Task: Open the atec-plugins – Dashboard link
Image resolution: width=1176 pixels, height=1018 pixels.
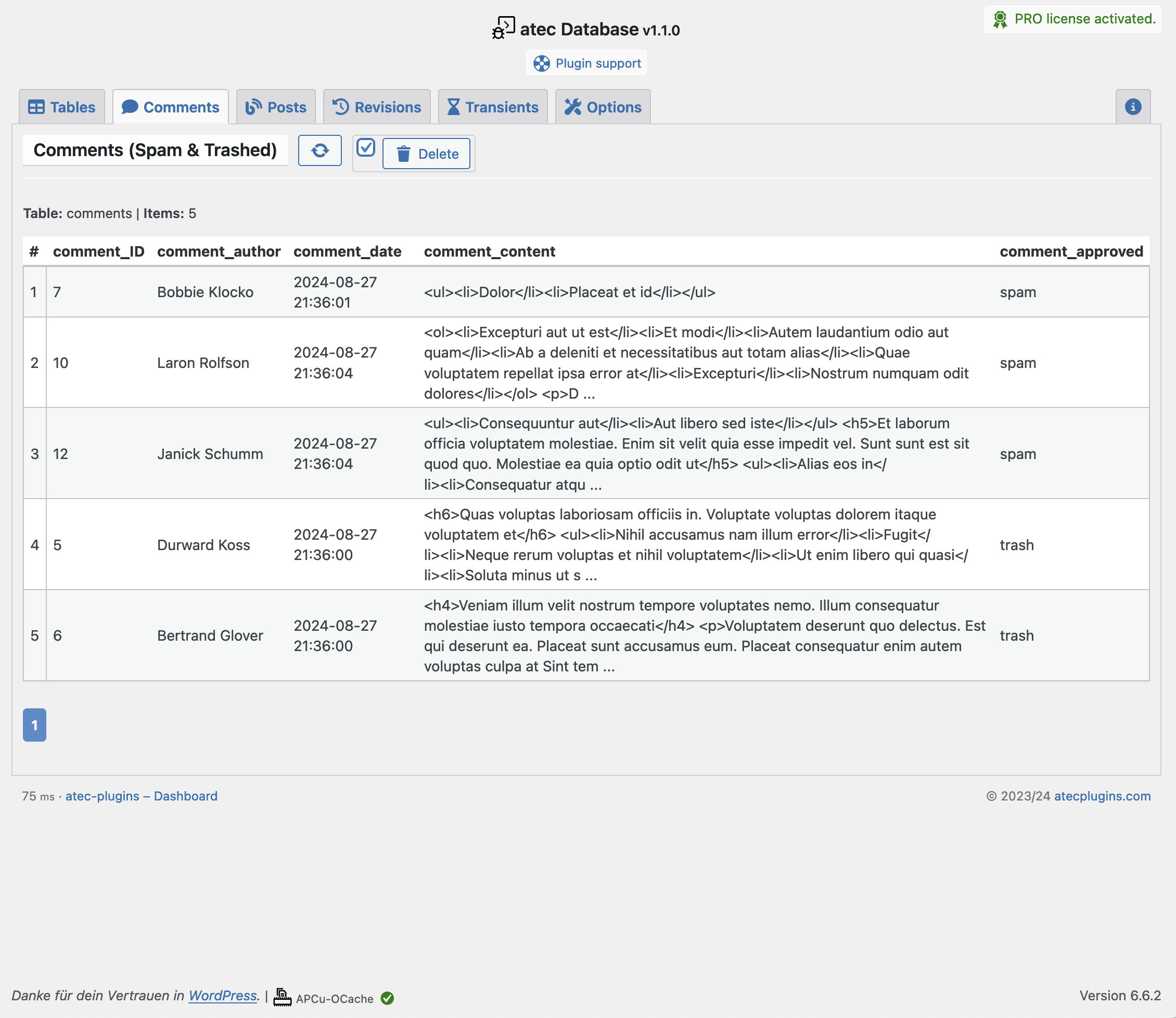Action: [142, 796]
